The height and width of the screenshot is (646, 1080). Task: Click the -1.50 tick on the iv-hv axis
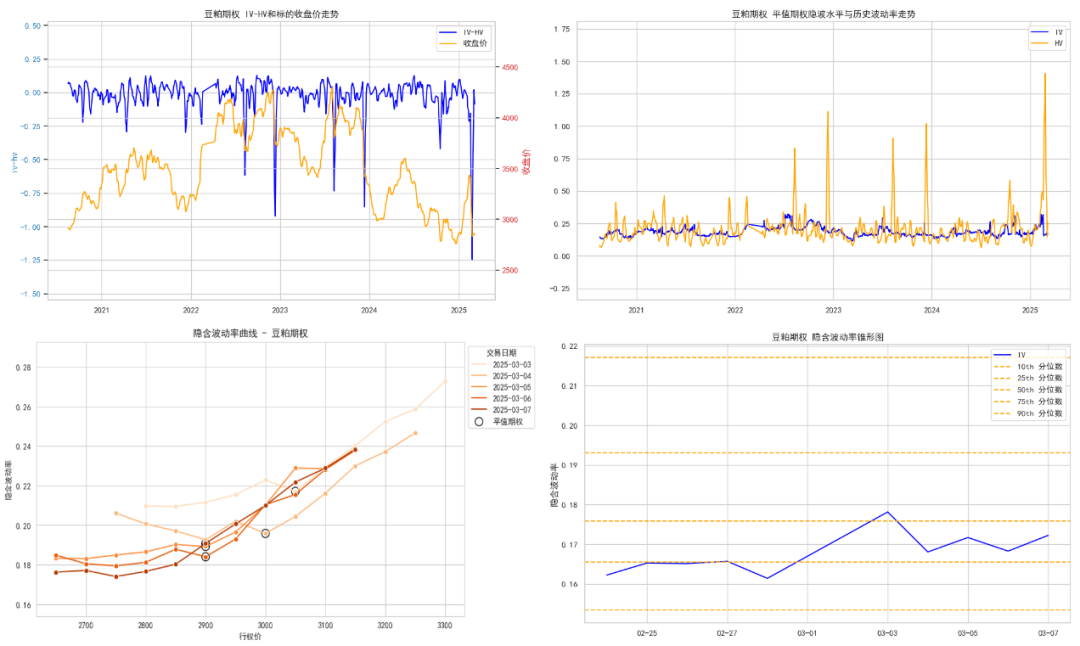(x=30, y=294)
